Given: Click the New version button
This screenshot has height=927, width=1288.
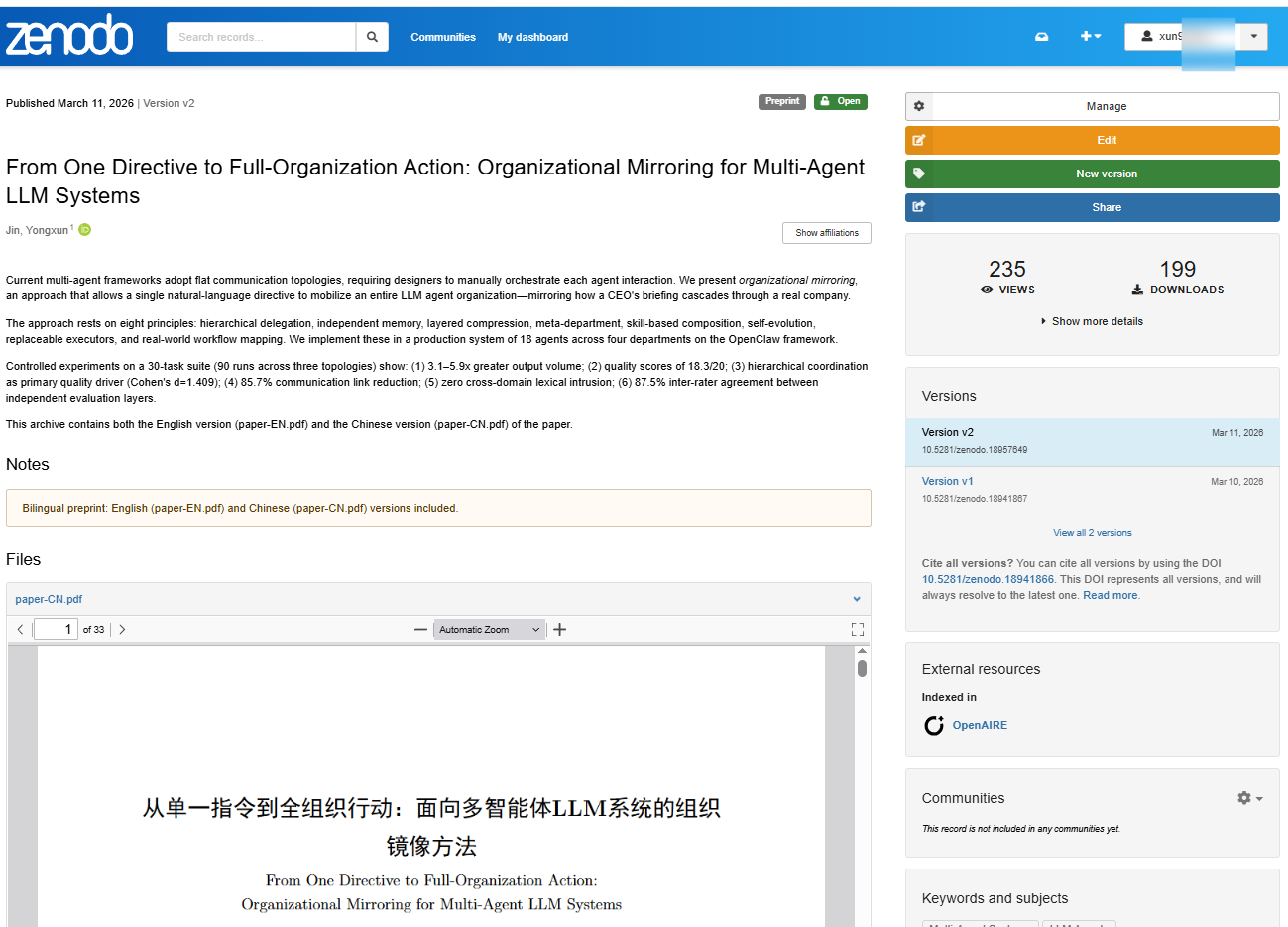Looking at the screenshot, I should [x=1093, y=174].
